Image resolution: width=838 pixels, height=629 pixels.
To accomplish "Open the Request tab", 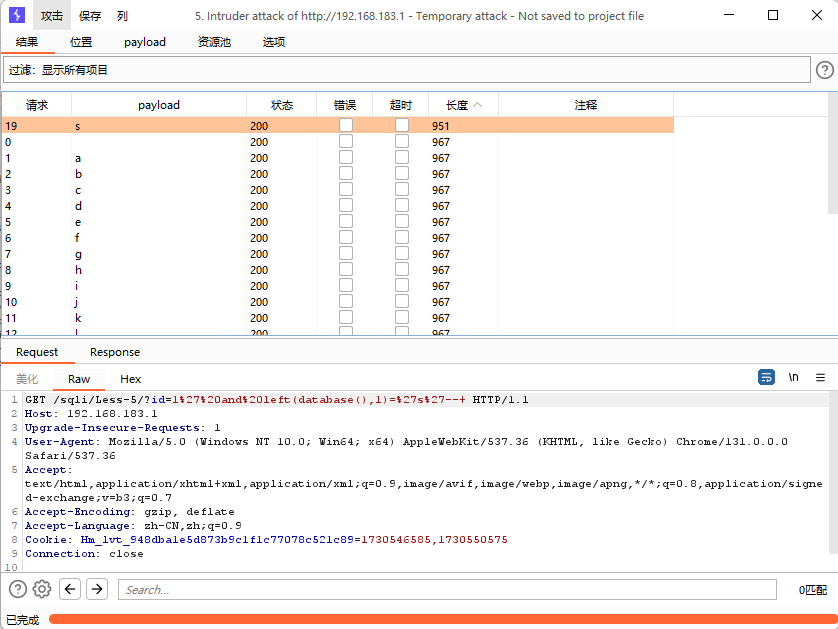I will tap(37, 352).
